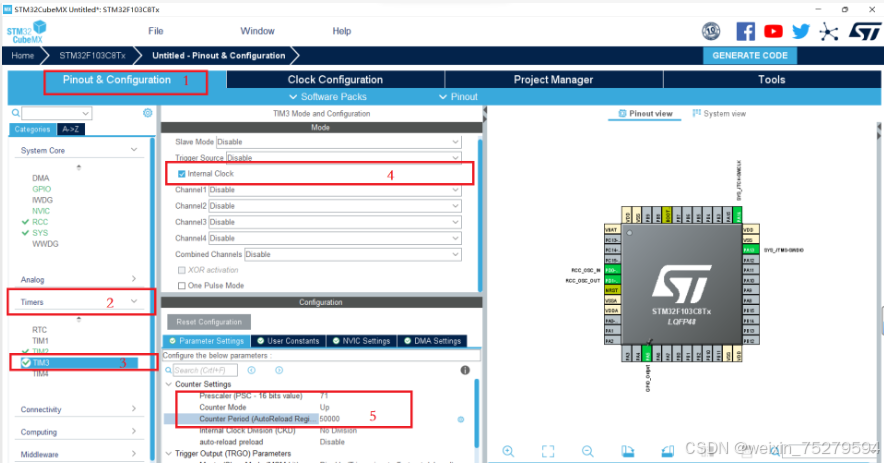Click the STM32CubeMX logo
The width and height of the screenshot is (884, 463).
pyautogui.click(x=26, y=32)
